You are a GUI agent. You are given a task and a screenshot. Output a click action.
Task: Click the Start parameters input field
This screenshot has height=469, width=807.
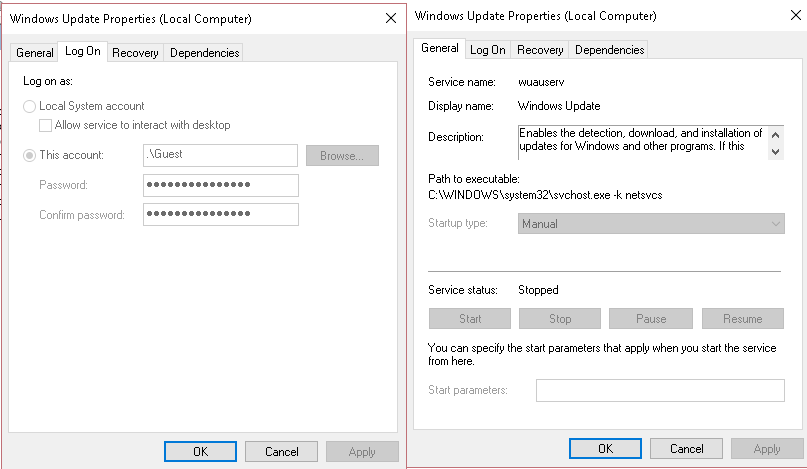point(660,390)
